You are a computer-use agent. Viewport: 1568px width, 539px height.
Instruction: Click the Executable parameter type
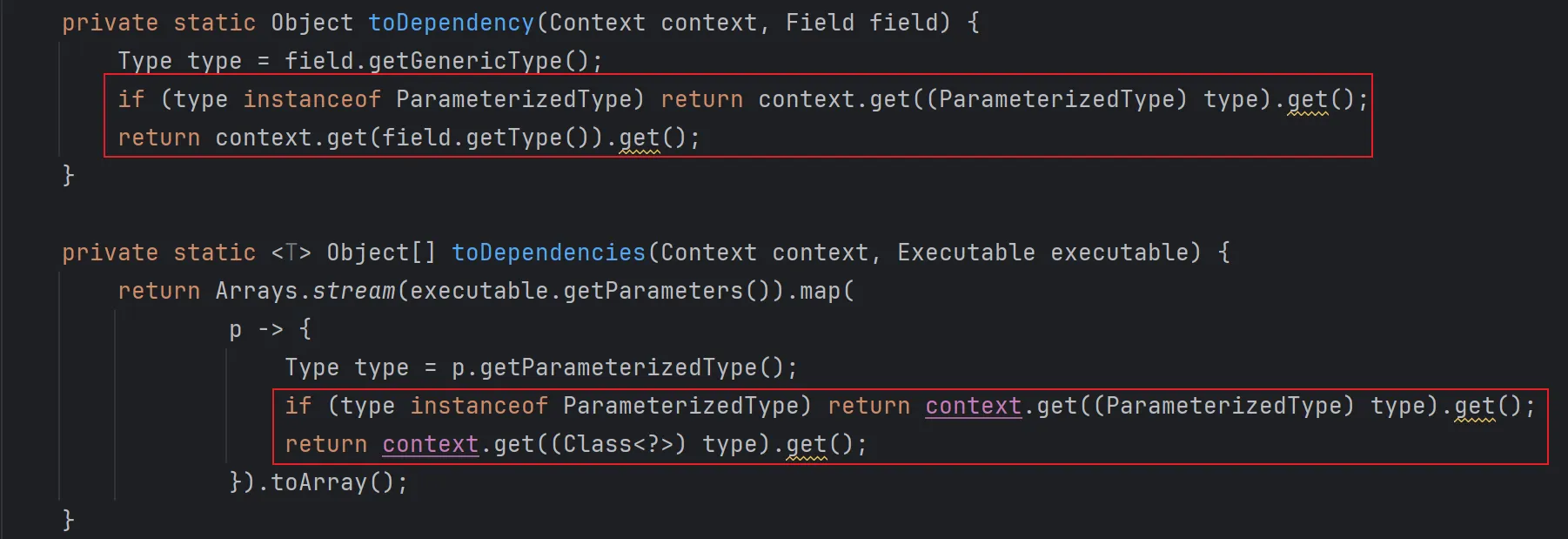tap(966, 253)
